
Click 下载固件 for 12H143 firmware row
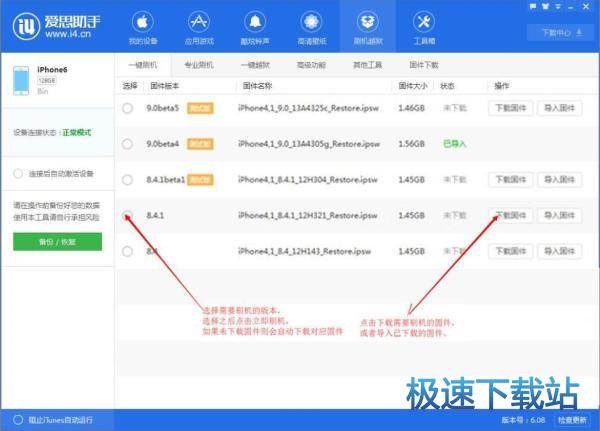click(x=511, y=251)
